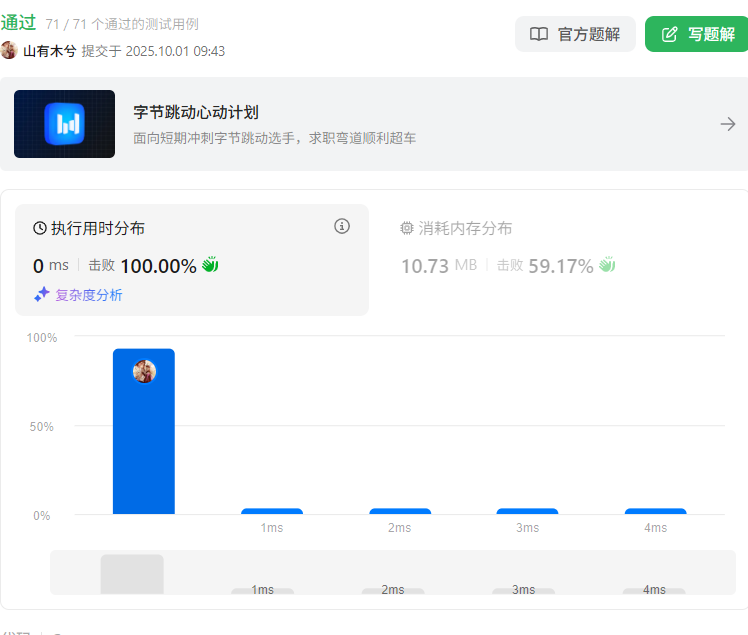Open the 官方题解 official solution

click(575, 34)
